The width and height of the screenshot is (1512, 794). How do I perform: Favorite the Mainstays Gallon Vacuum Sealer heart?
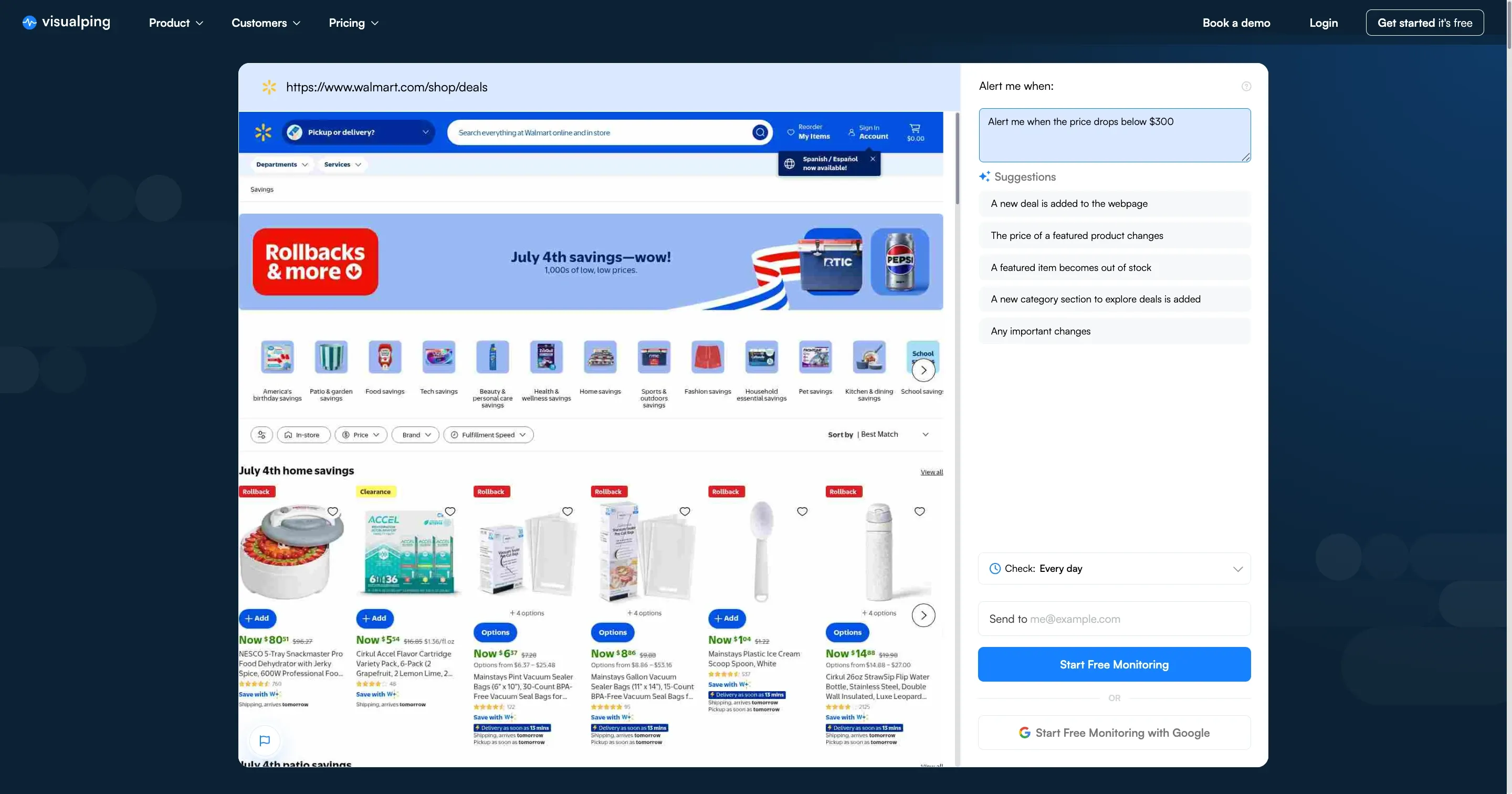[685, 511]
